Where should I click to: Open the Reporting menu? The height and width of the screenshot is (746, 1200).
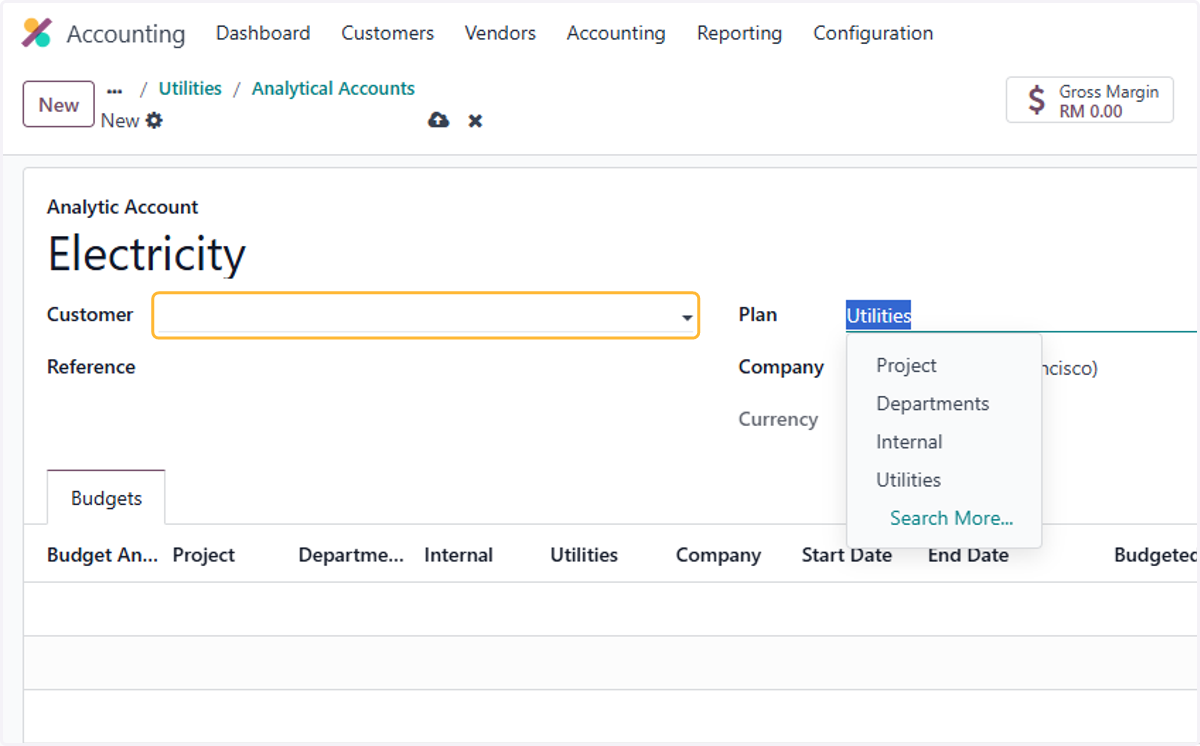click(x=739, y=33)
